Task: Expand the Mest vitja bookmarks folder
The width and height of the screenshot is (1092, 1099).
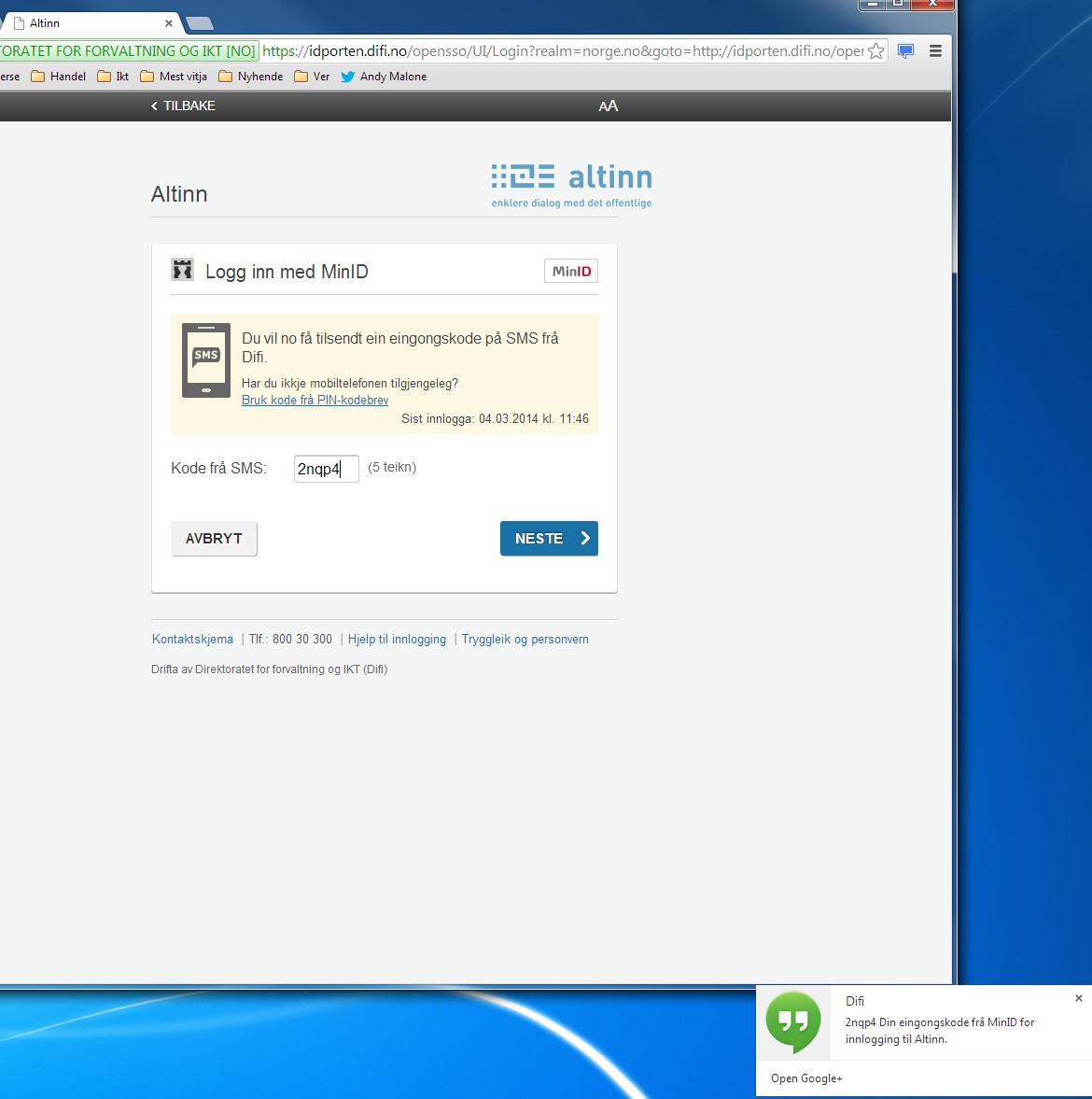Action: pos(174,77)
